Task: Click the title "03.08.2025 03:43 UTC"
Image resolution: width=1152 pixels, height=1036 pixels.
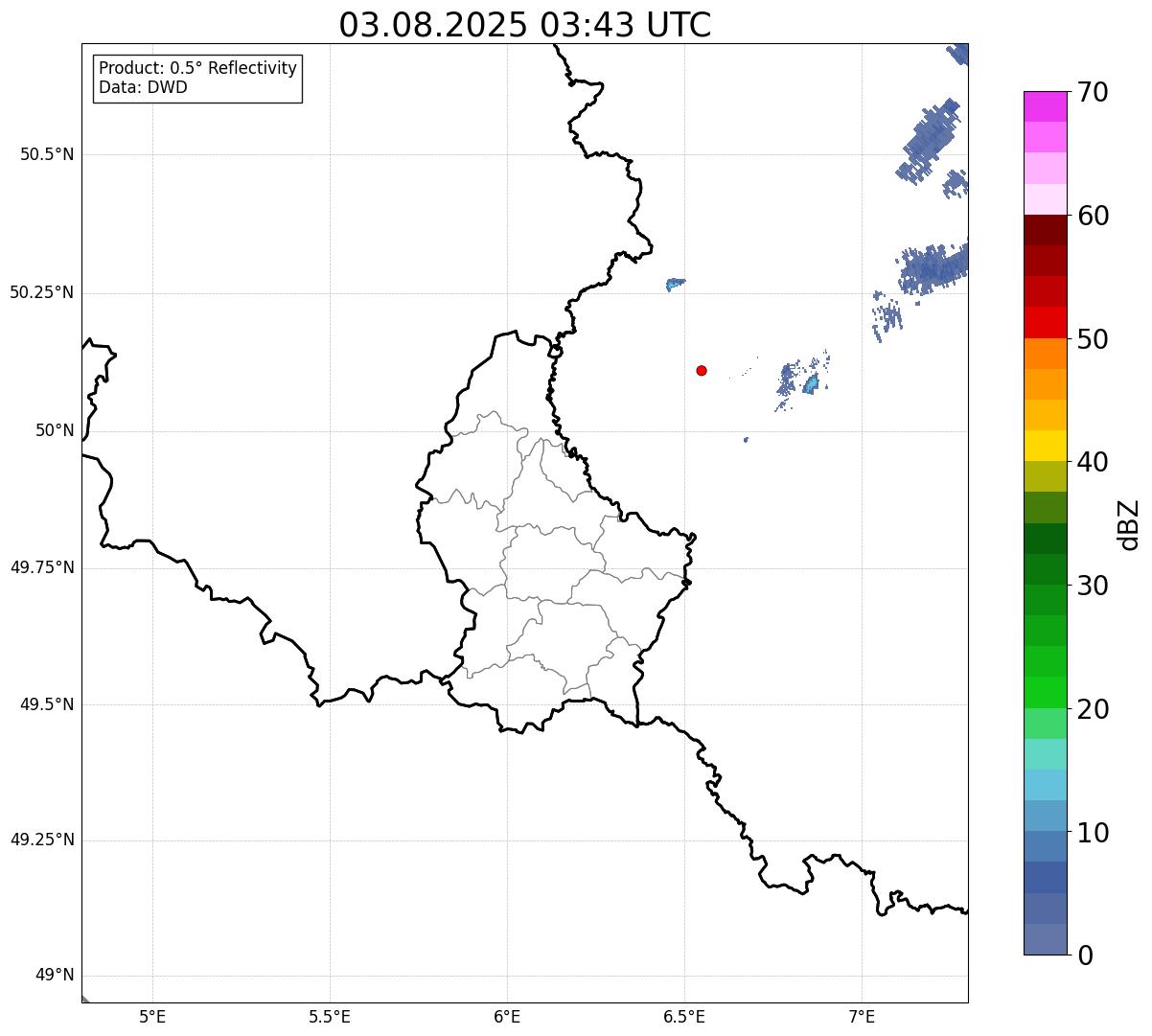Action: [x=525, y=25]
